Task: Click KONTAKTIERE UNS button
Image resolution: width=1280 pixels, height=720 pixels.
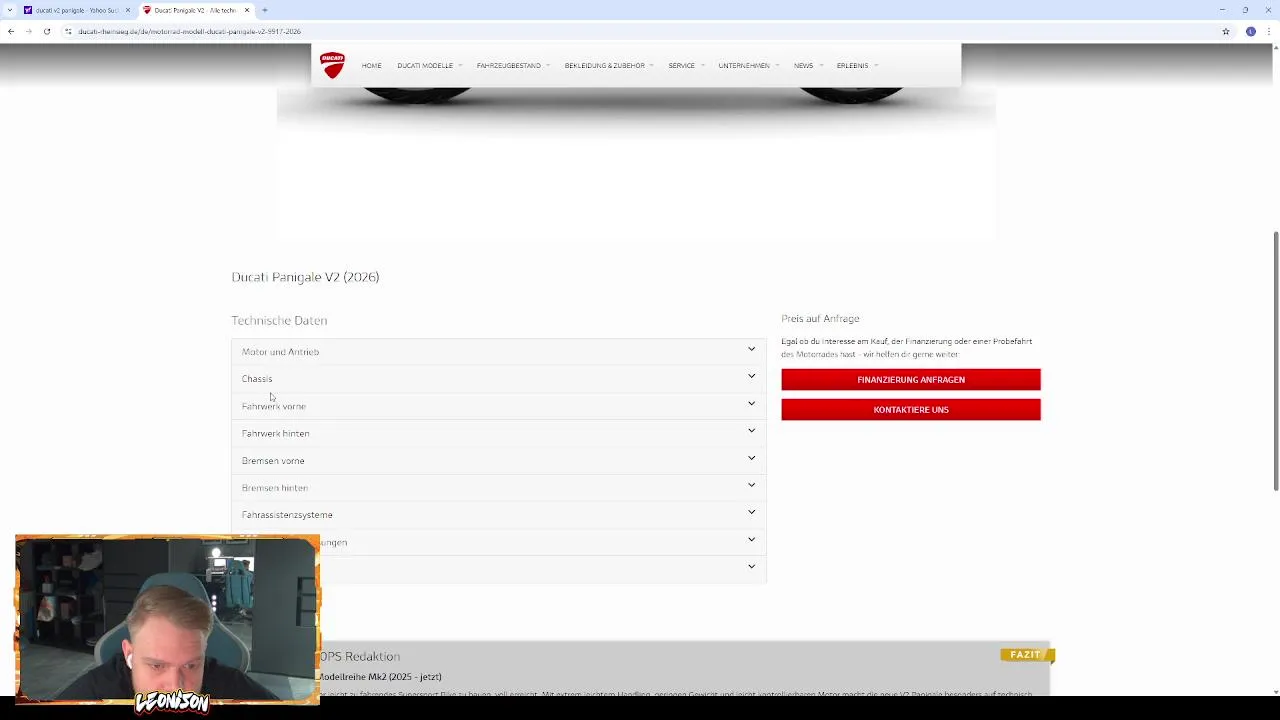Action: (911, 409)
